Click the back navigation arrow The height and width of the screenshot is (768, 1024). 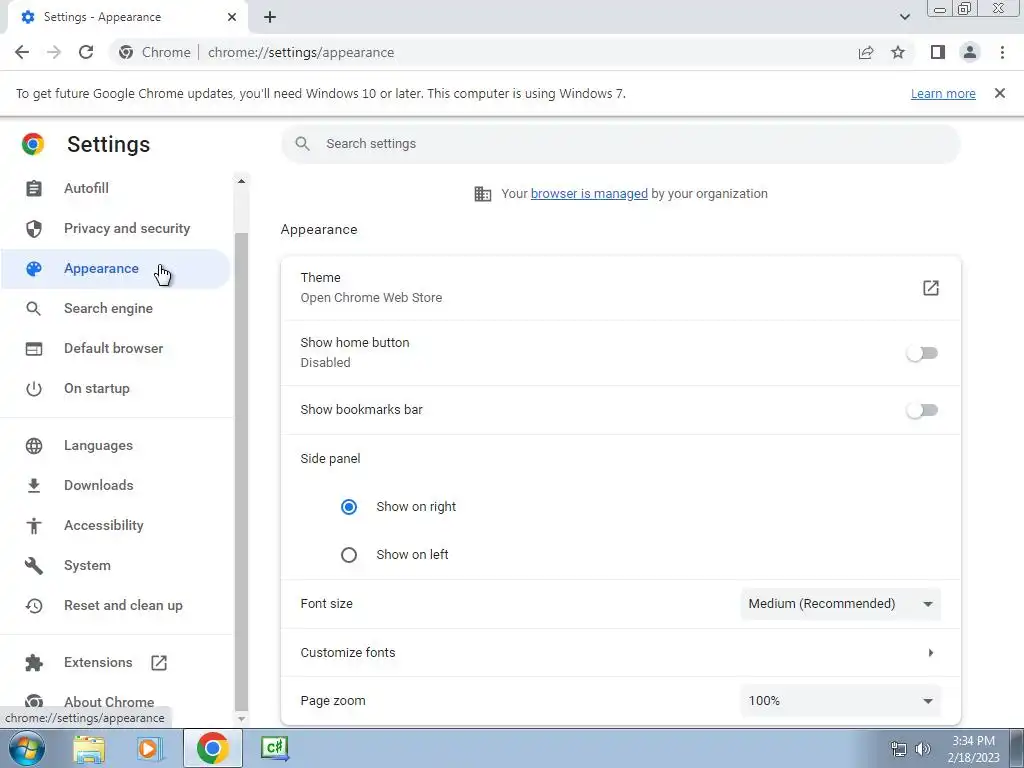click(22, 52)
